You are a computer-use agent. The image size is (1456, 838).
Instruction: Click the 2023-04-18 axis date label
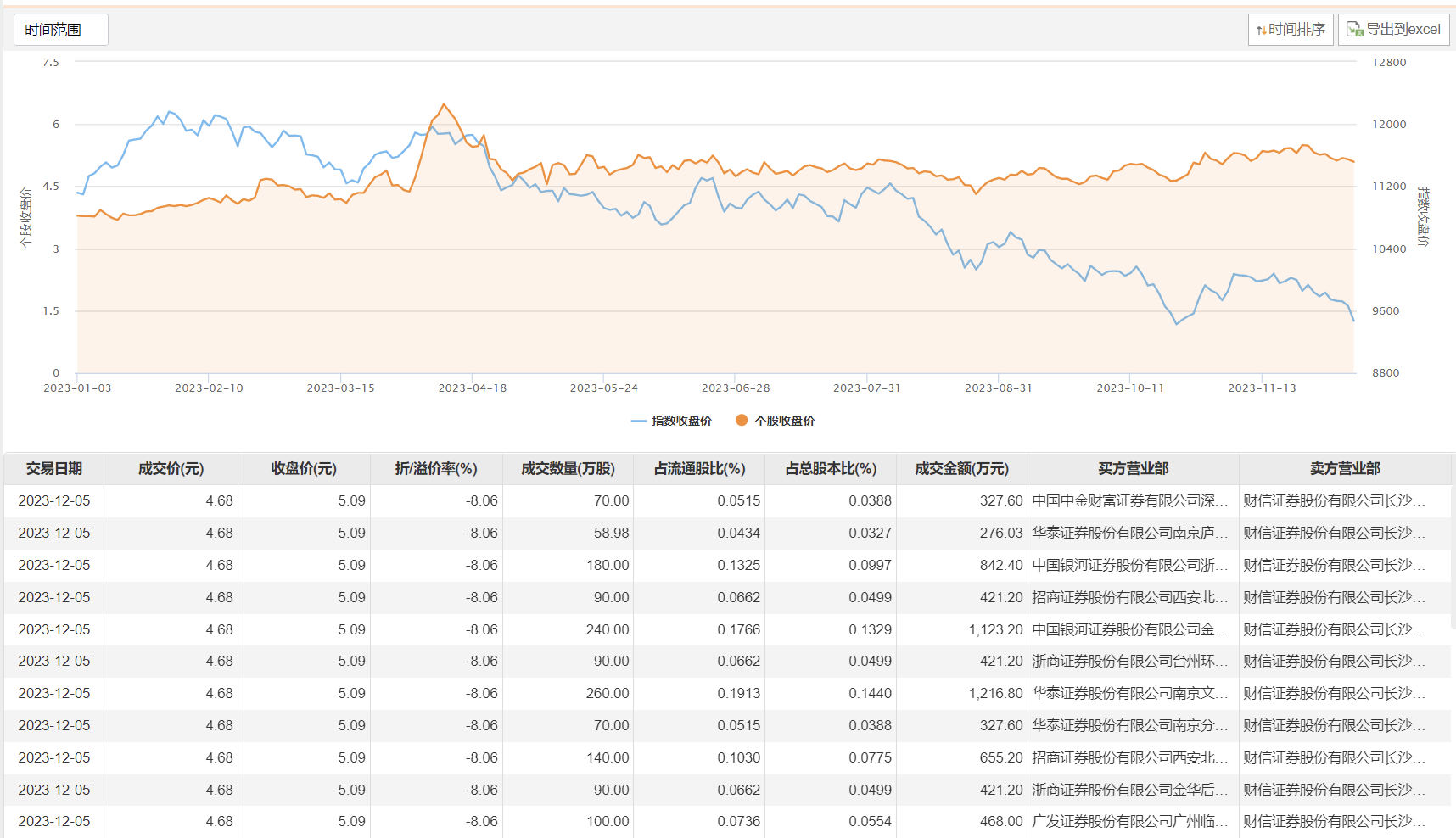click(472, 388)
